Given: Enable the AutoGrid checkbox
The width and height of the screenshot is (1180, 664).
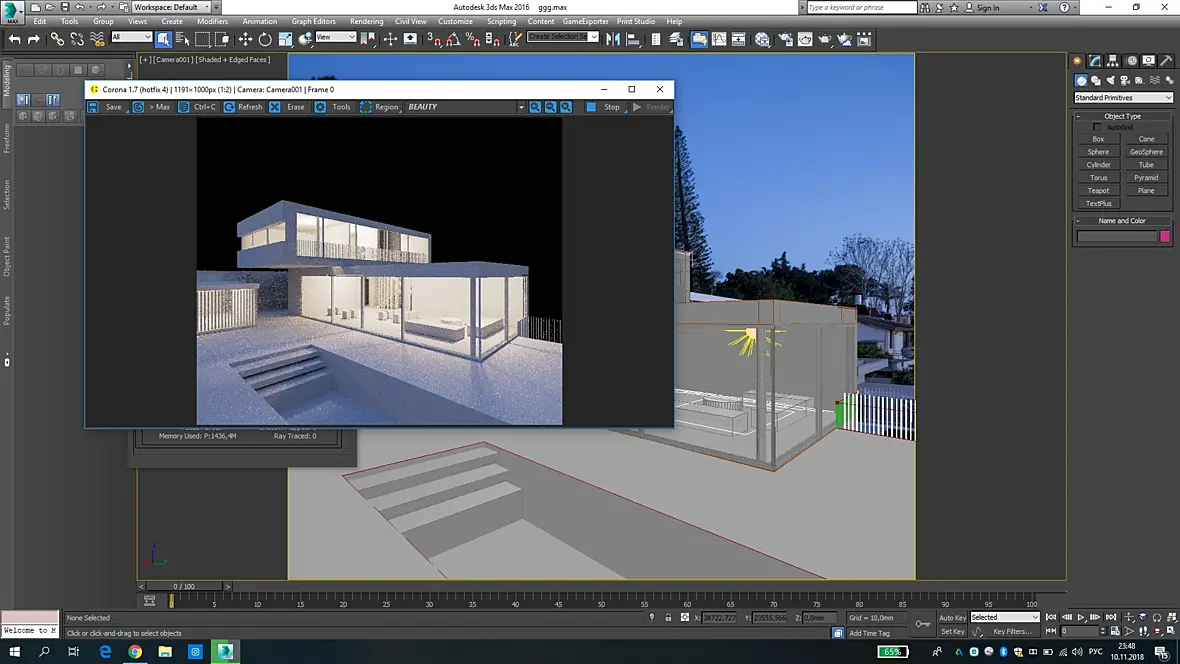Looking at the screenshot, I should [1096, 127].
